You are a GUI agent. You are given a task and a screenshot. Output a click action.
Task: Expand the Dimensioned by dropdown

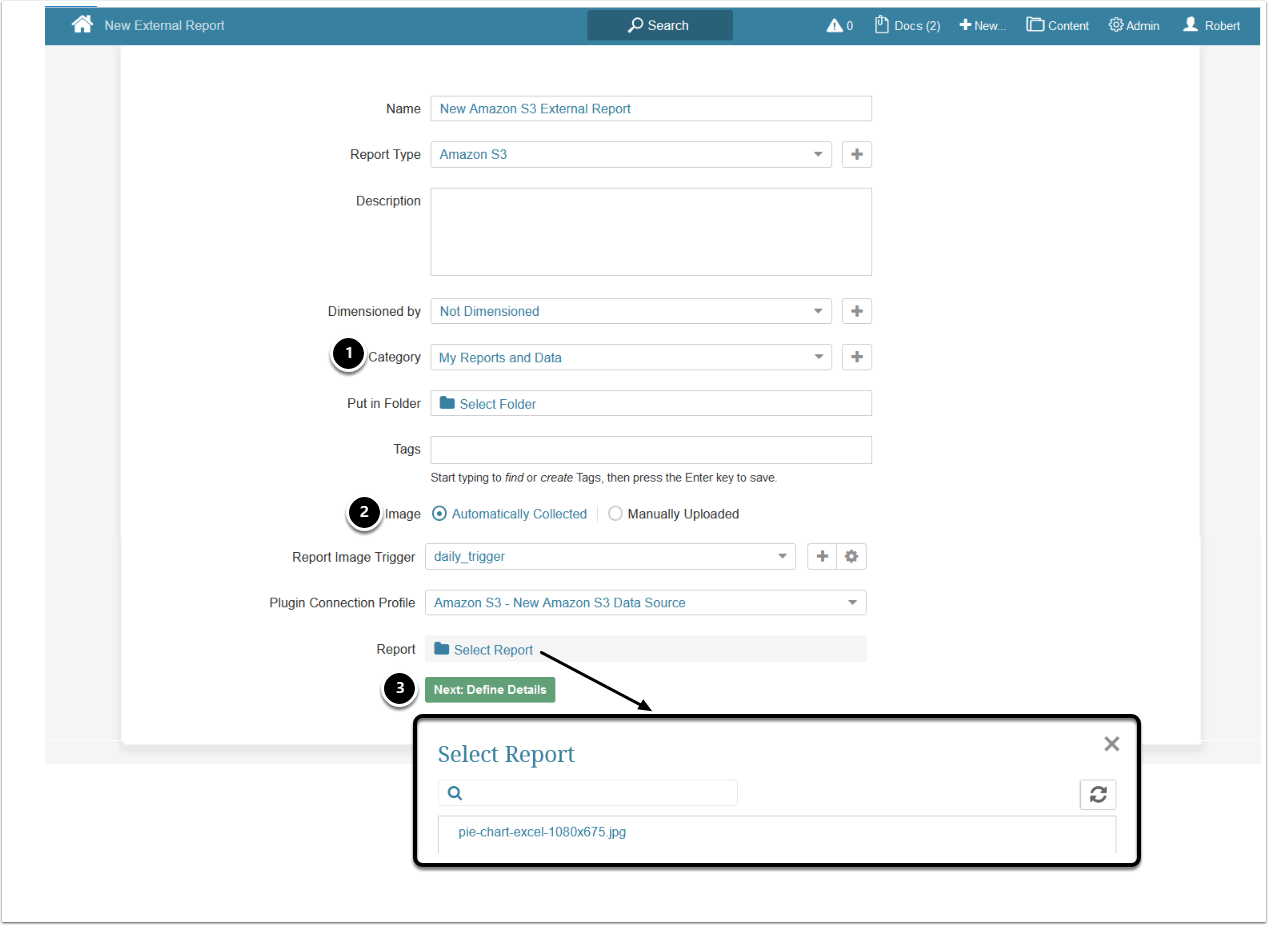pos(631,311)
